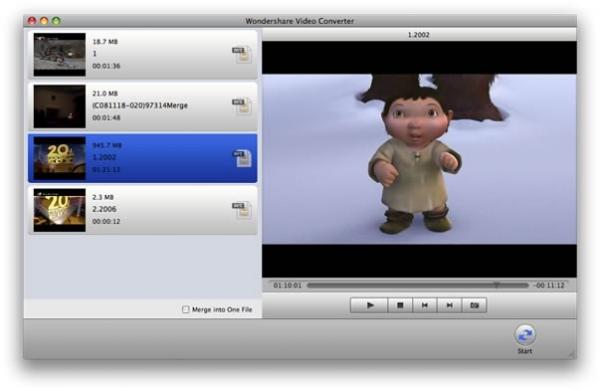Click the 1.2002 preview title

click(419, 35)
